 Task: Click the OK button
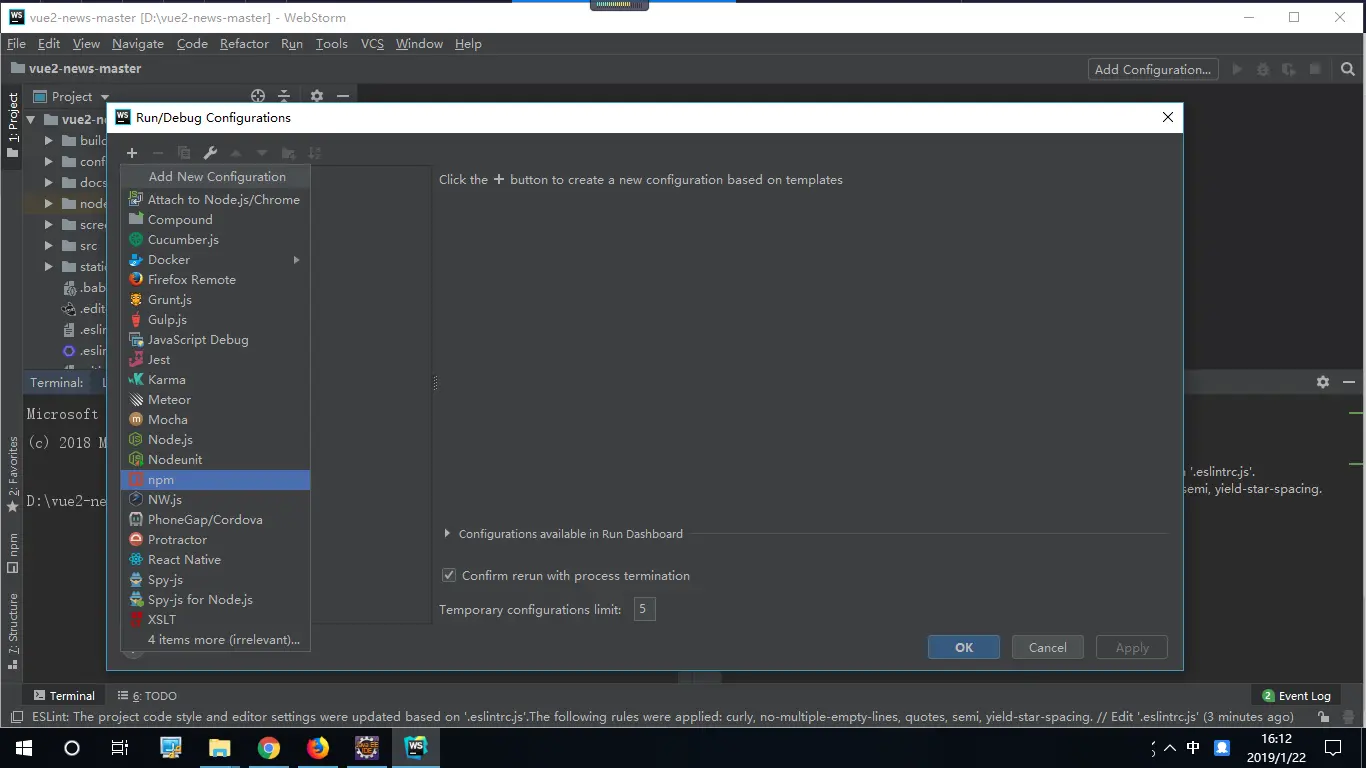pyautogui.click(x=964, y=647)
